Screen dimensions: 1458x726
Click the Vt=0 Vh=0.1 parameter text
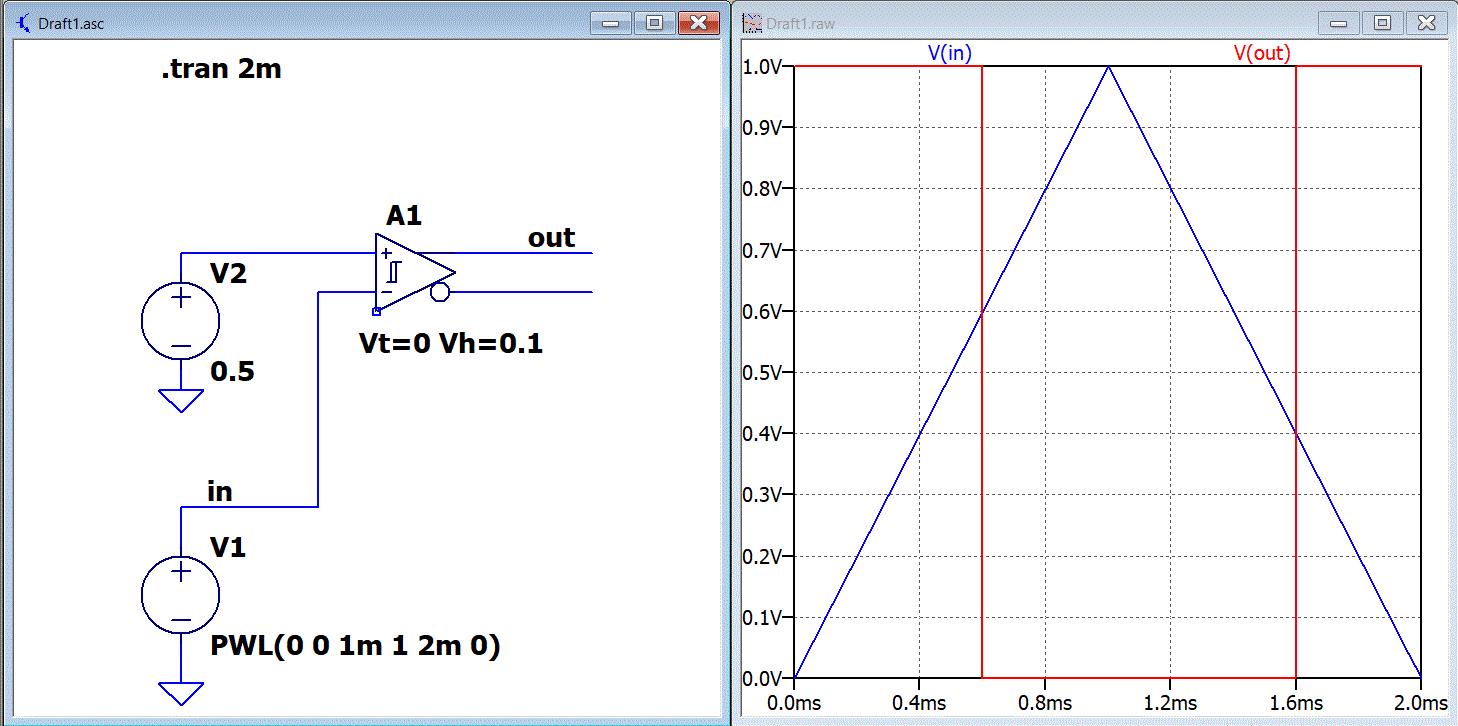tap(451, 344)
